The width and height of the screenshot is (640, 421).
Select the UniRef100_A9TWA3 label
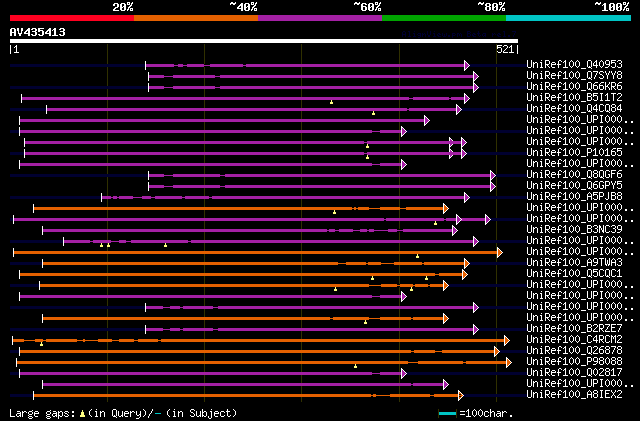(574, 263)
